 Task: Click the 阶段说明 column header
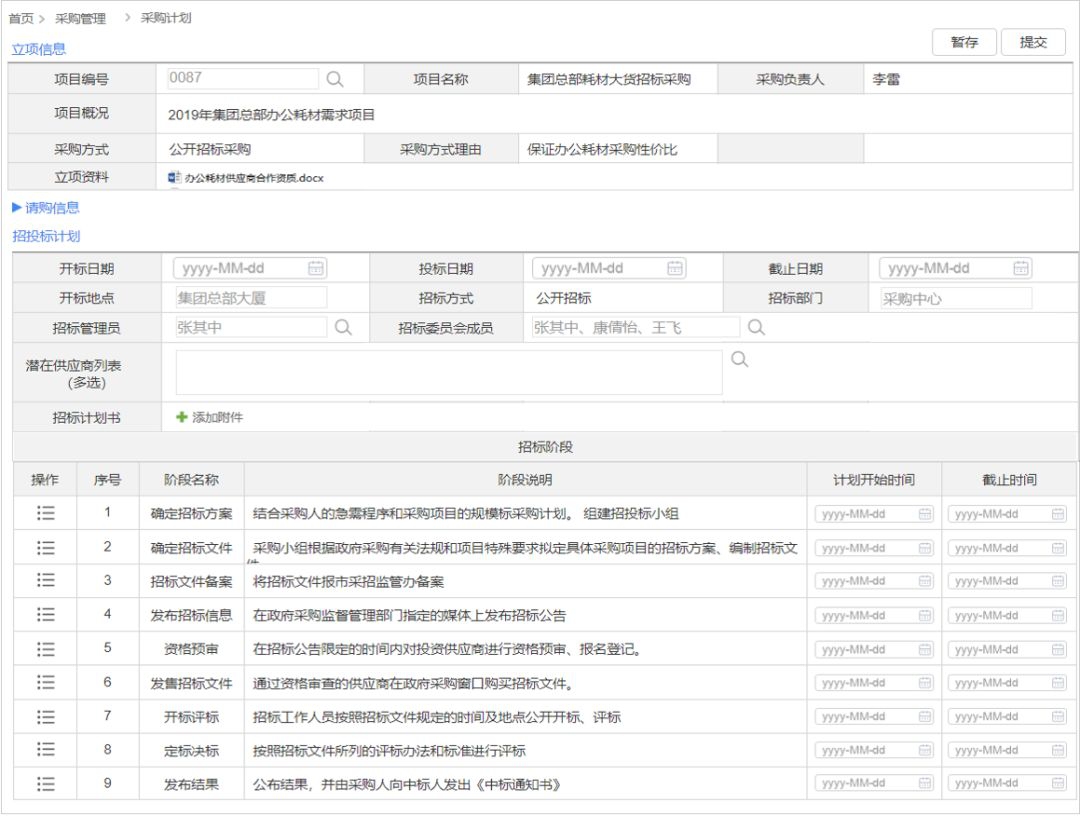click(525, 480)
